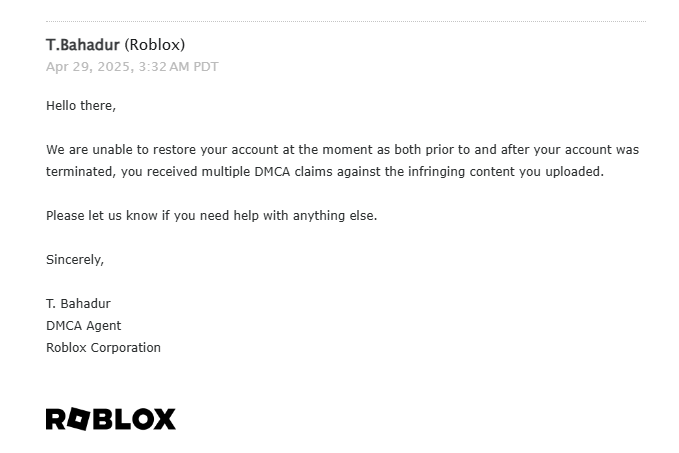The image size is (679, 453).
Task: Click the dotted separator line at top
Action: [x=346, y=21]
